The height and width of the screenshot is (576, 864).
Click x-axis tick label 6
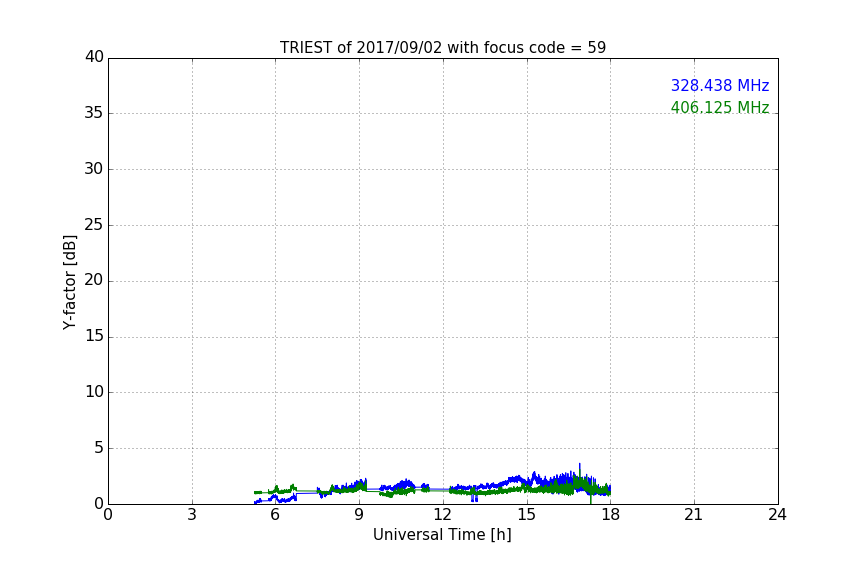(x=276, y=515)
